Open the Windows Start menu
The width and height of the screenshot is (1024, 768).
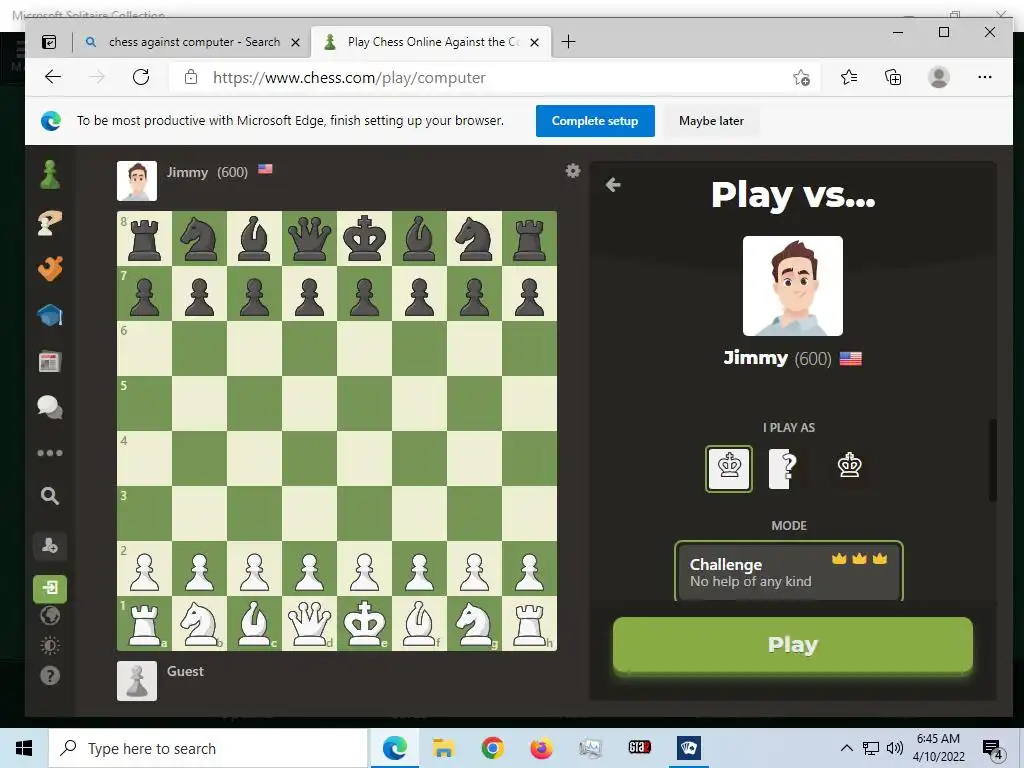(x=24, y=748)
